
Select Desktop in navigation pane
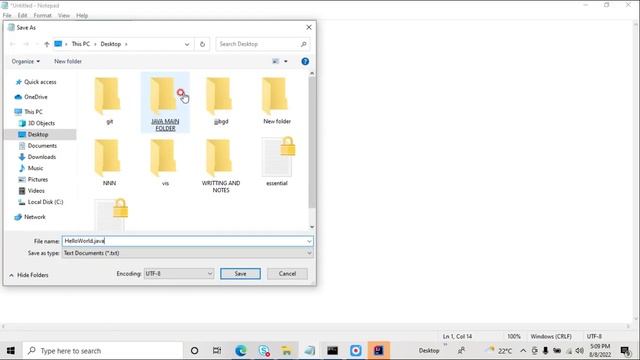40,134
